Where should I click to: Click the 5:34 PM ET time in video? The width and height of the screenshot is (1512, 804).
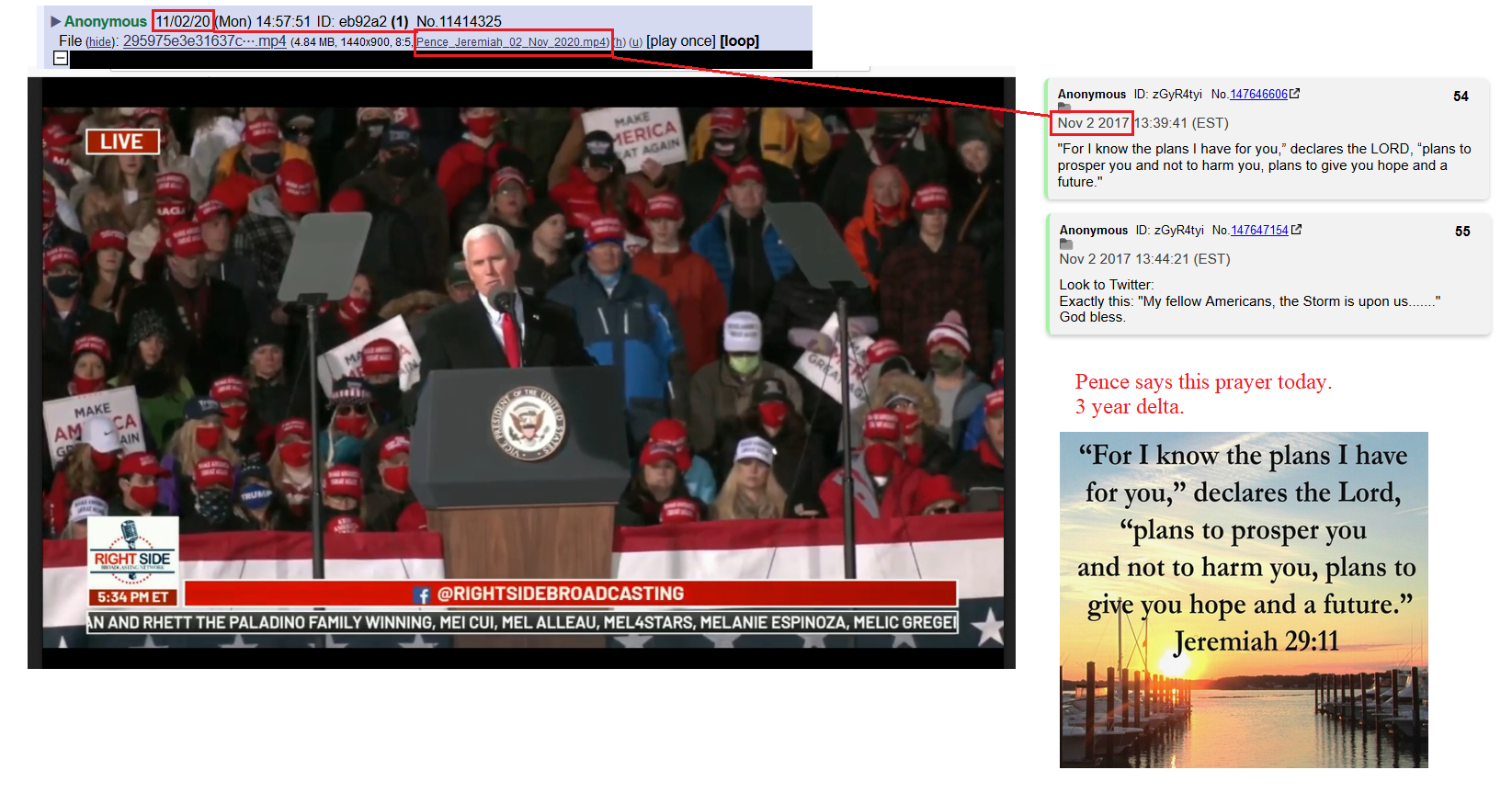point(133,597)
